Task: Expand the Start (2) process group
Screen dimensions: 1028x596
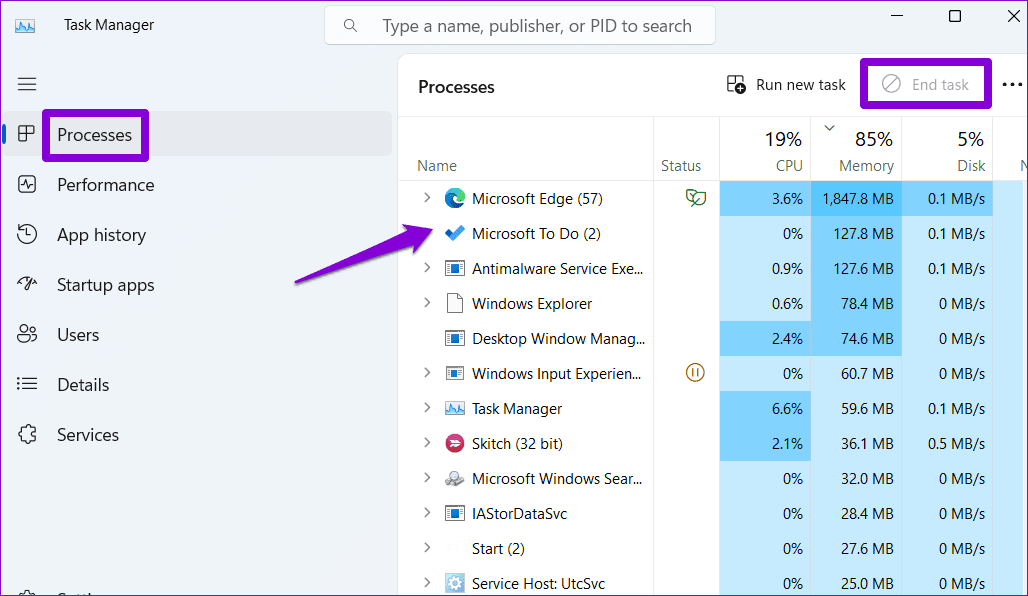Action: pos(428,548)
